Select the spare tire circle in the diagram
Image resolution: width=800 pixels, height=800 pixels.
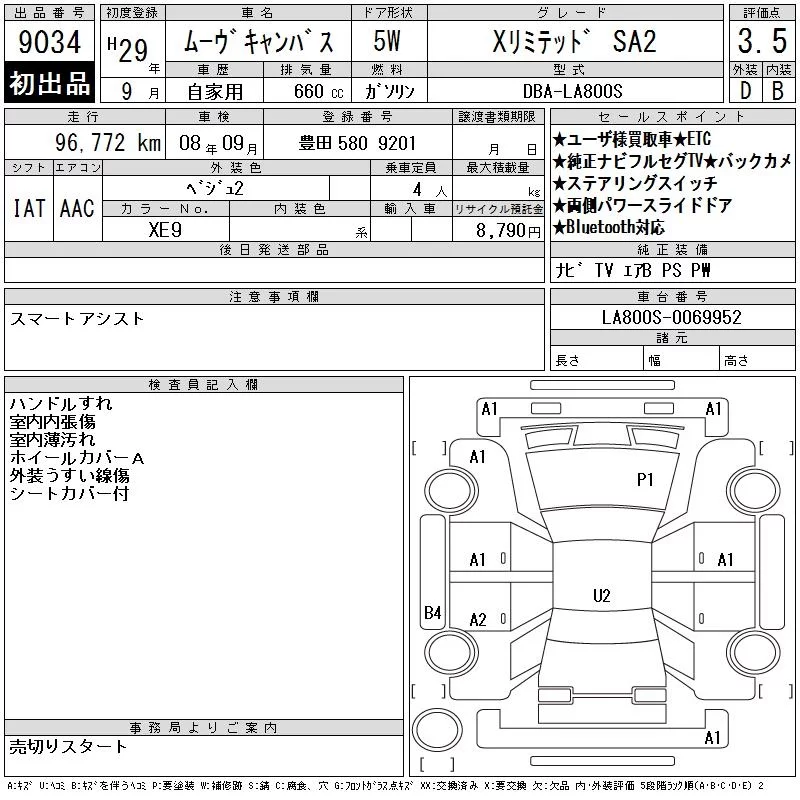point(437,729)
